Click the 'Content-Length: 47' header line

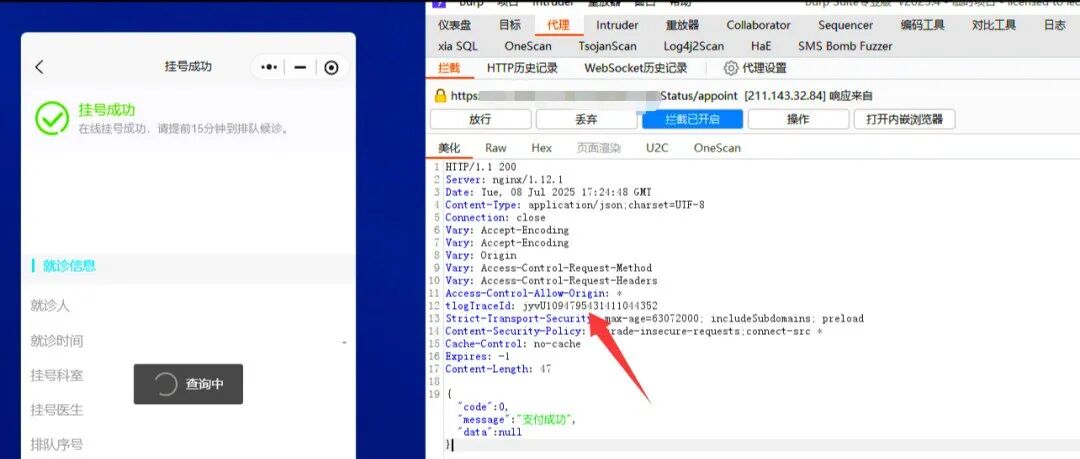click(498, 369)
